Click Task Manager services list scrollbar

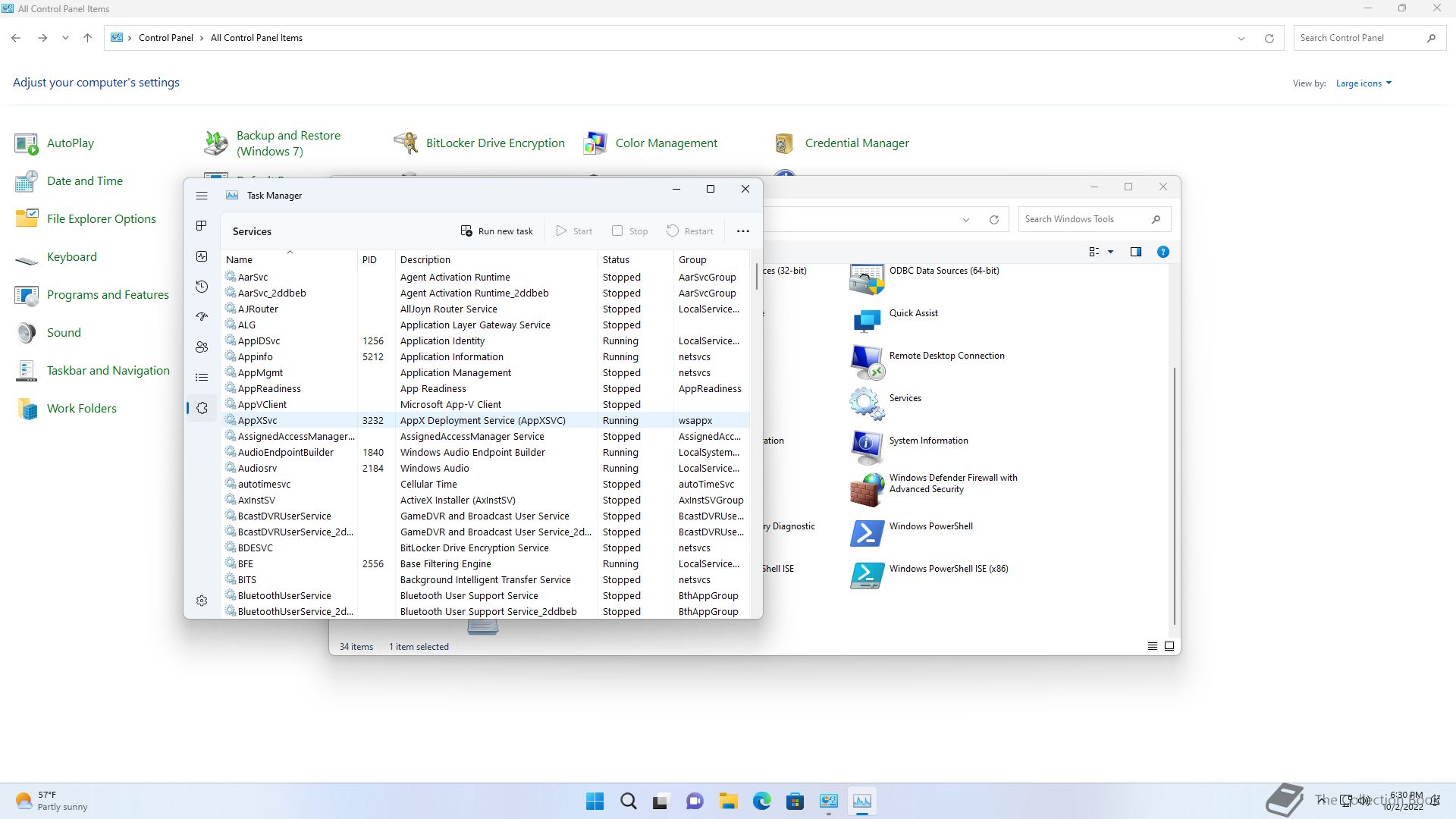point(756,276)
